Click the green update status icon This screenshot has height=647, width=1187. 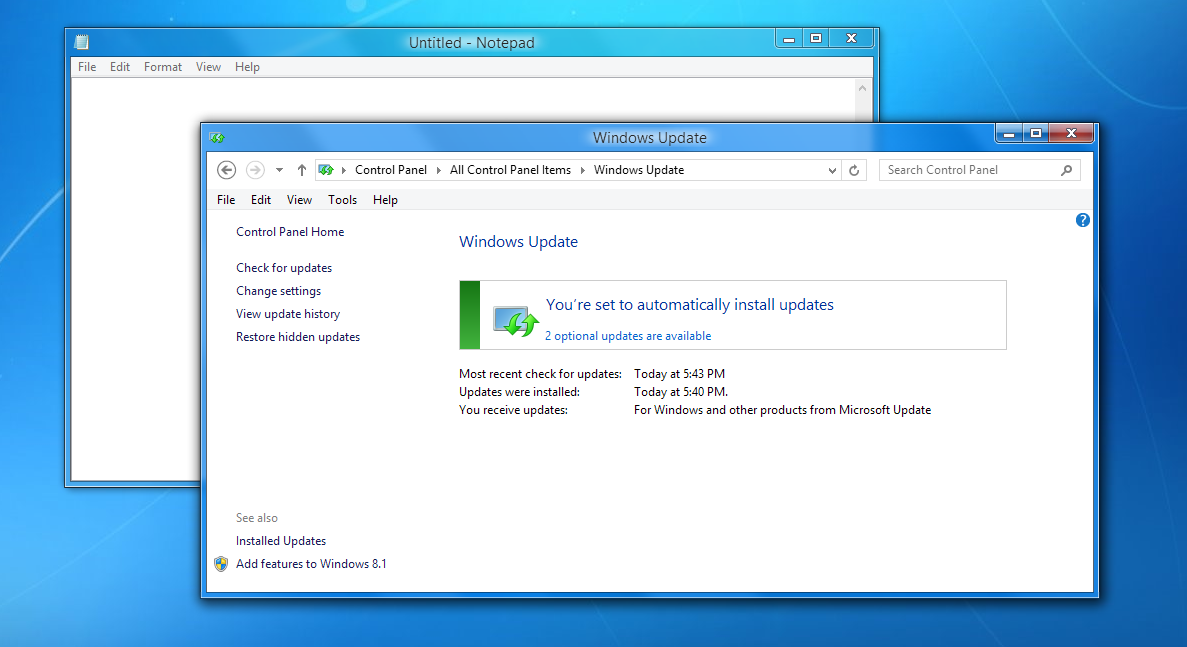click(x=514, y=318)
